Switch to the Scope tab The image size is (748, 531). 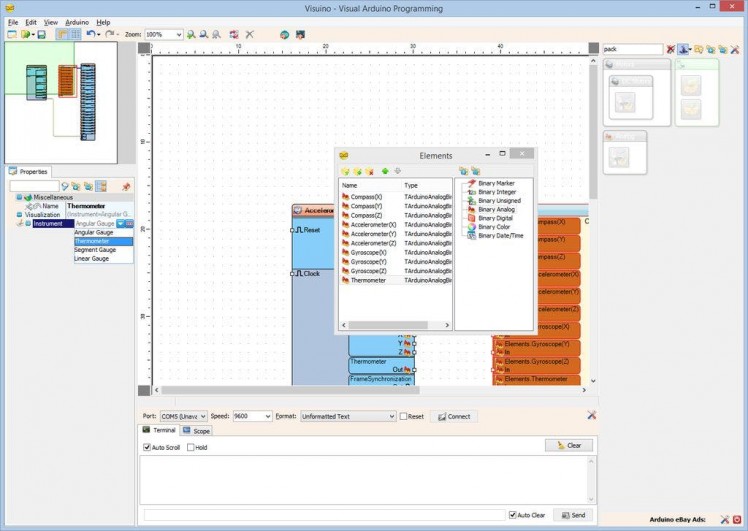tap(197, 431)
